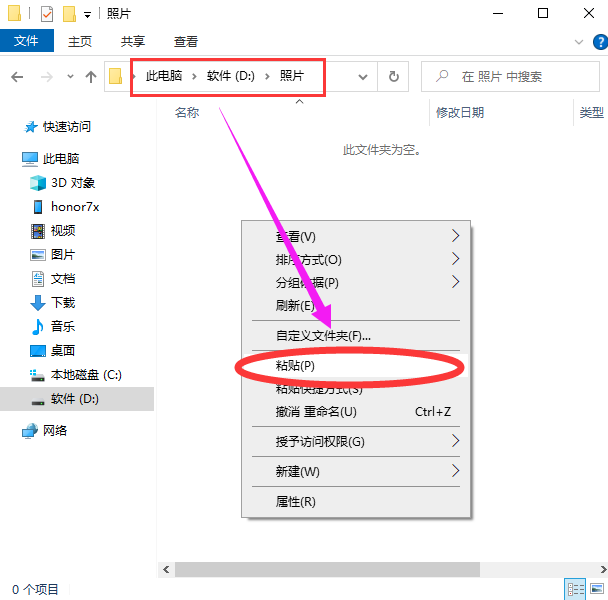This screenshot has height=600, width=608.
Task: Click 此电脑 in the address breadcrumb
Action: [x=164, y=76]
